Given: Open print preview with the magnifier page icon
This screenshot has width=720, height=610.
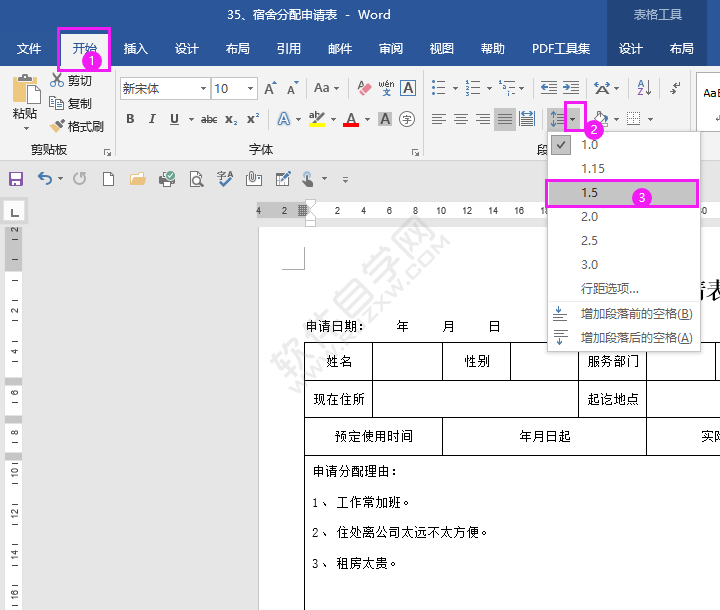Looking at the screenshot, I should 197,179.
